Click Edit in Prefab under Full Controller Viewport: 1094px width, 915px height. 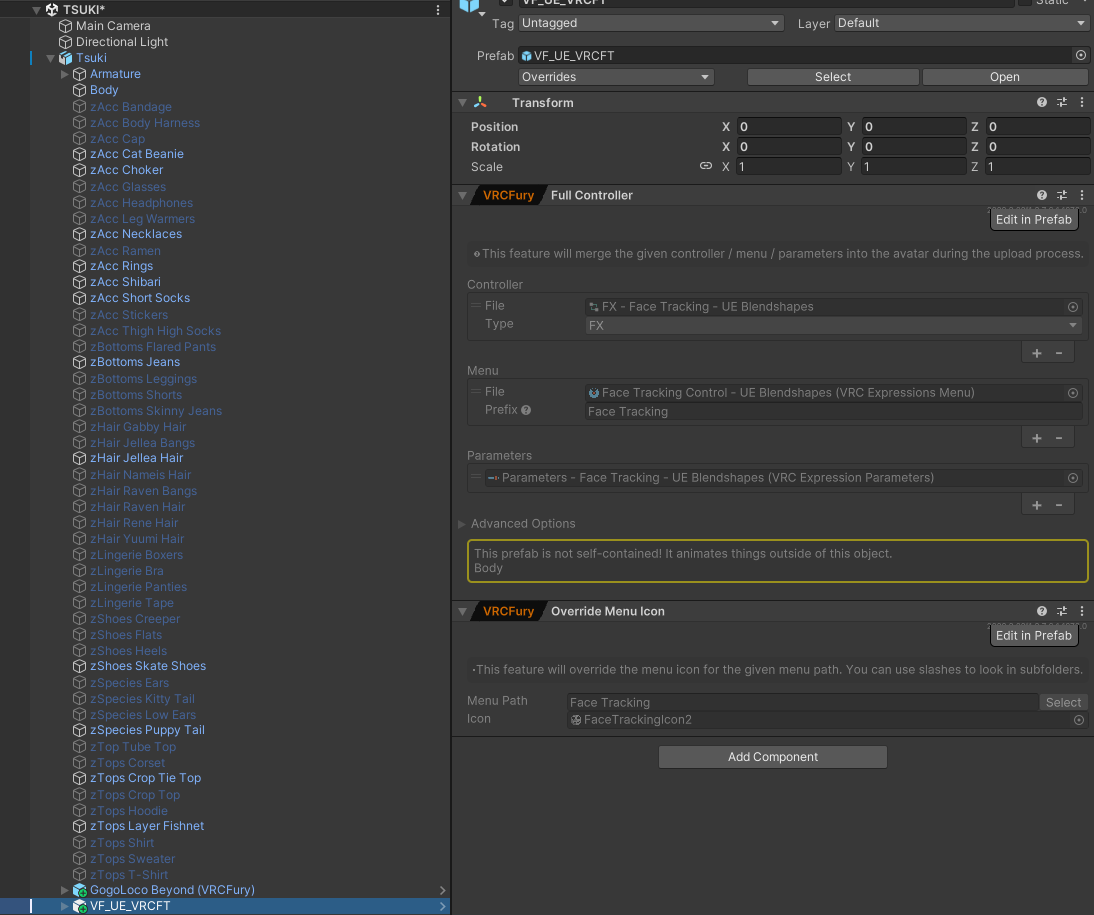click(x=1033, y=219)
